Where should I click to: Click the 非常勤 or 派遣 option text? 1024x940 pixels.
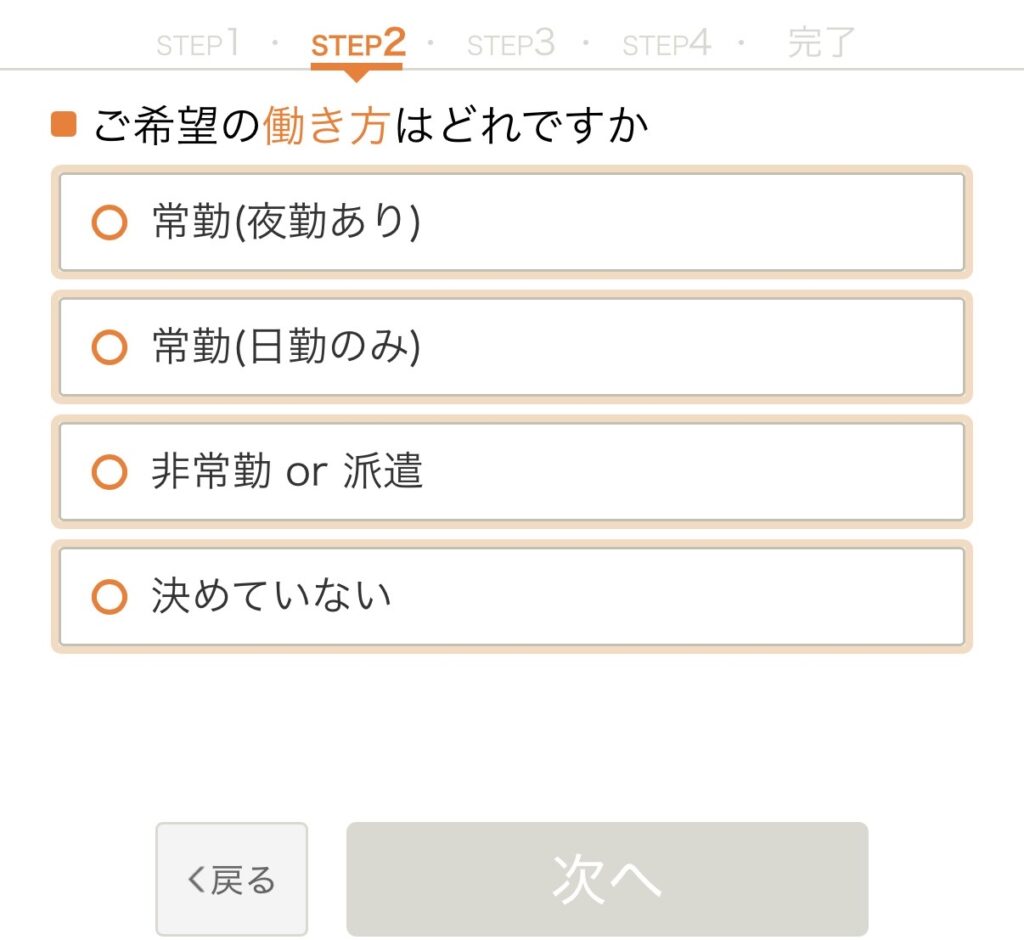[x=287, y=472]
